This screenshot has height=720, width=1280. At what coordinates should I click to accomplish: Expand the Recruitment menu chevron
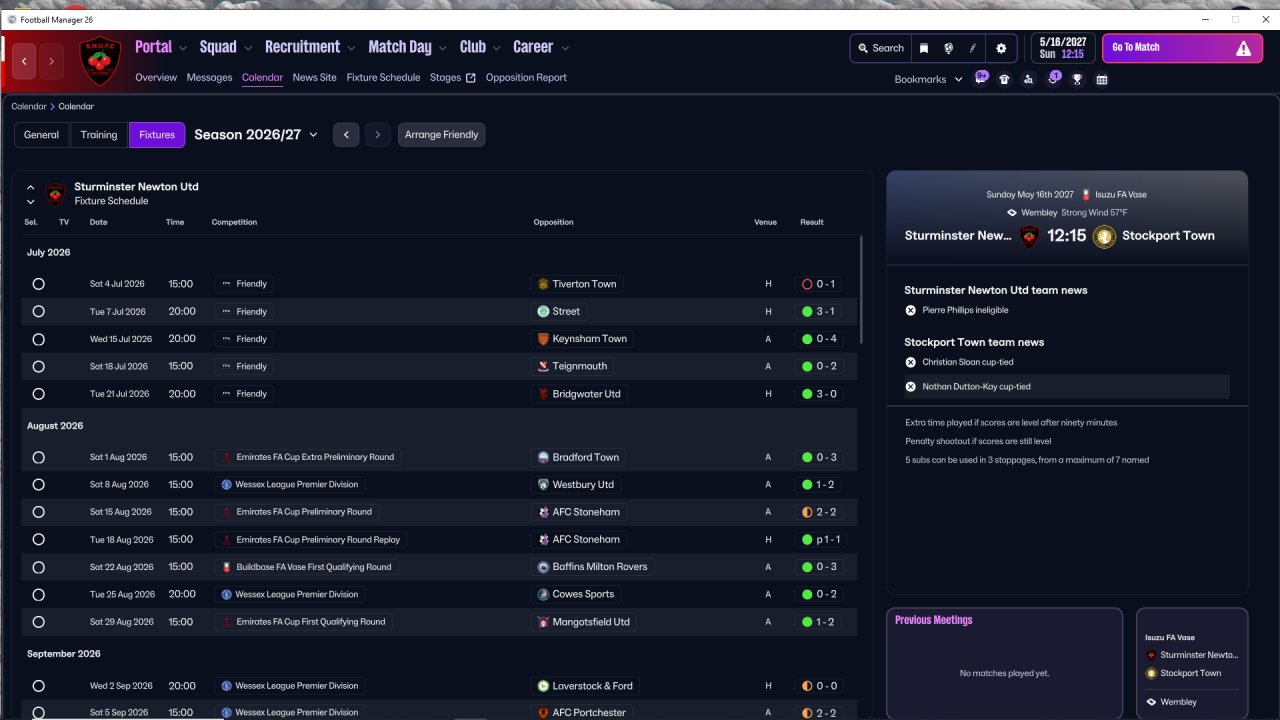tap(350, 47)
